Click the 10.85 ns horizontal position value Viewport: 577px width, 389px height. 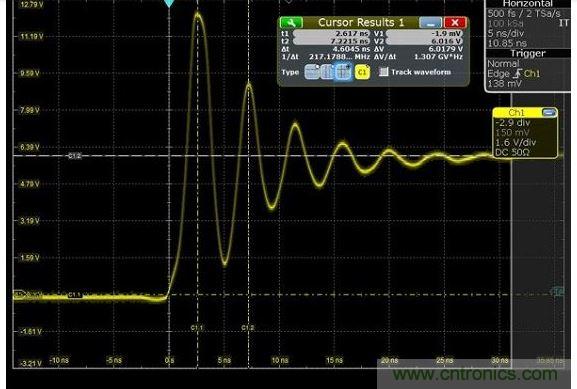coord(507,43)
